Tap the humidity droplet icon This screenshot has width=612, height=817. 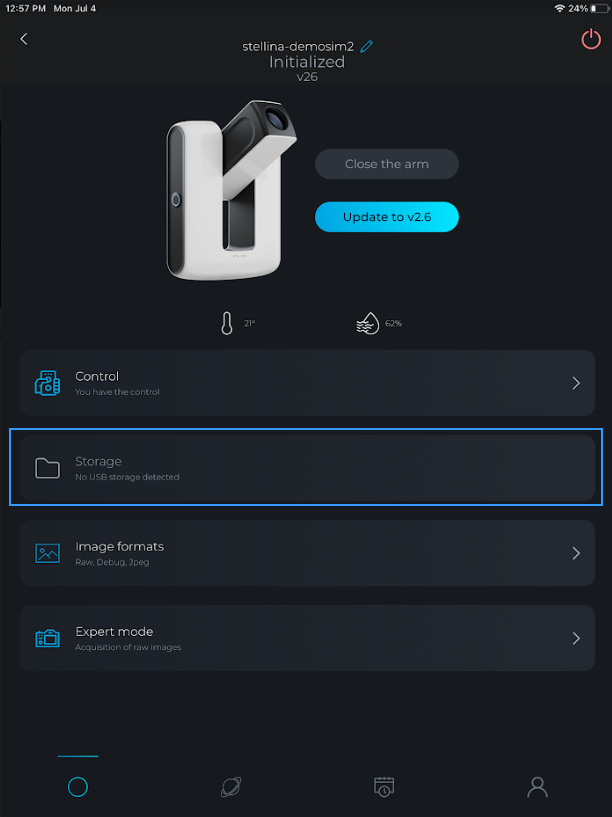pos(368,323)
